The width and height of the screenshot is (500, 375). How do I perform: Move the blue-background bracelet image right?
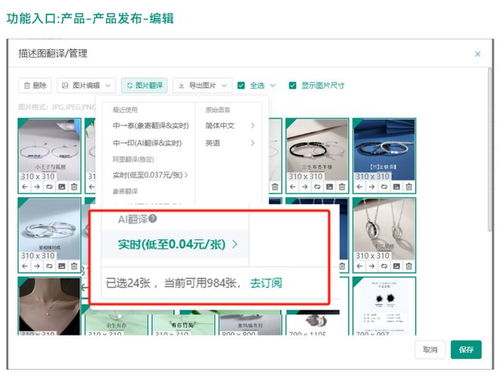[x=372, y=187]
